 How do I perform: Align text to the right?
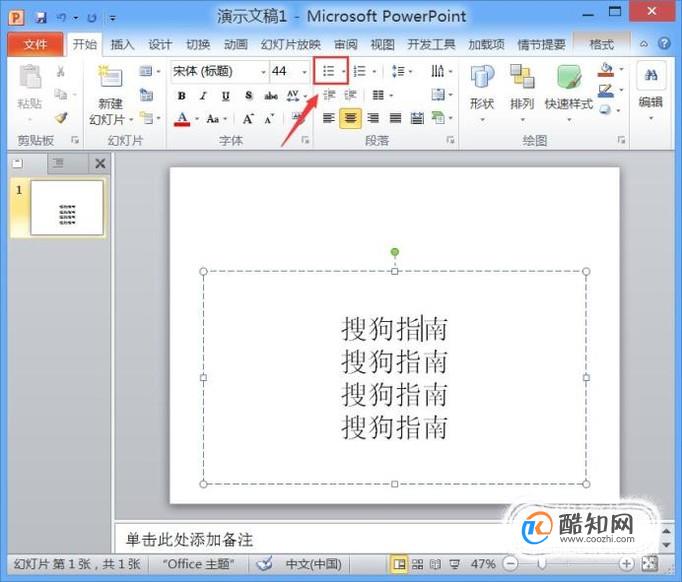click(373, 118)
